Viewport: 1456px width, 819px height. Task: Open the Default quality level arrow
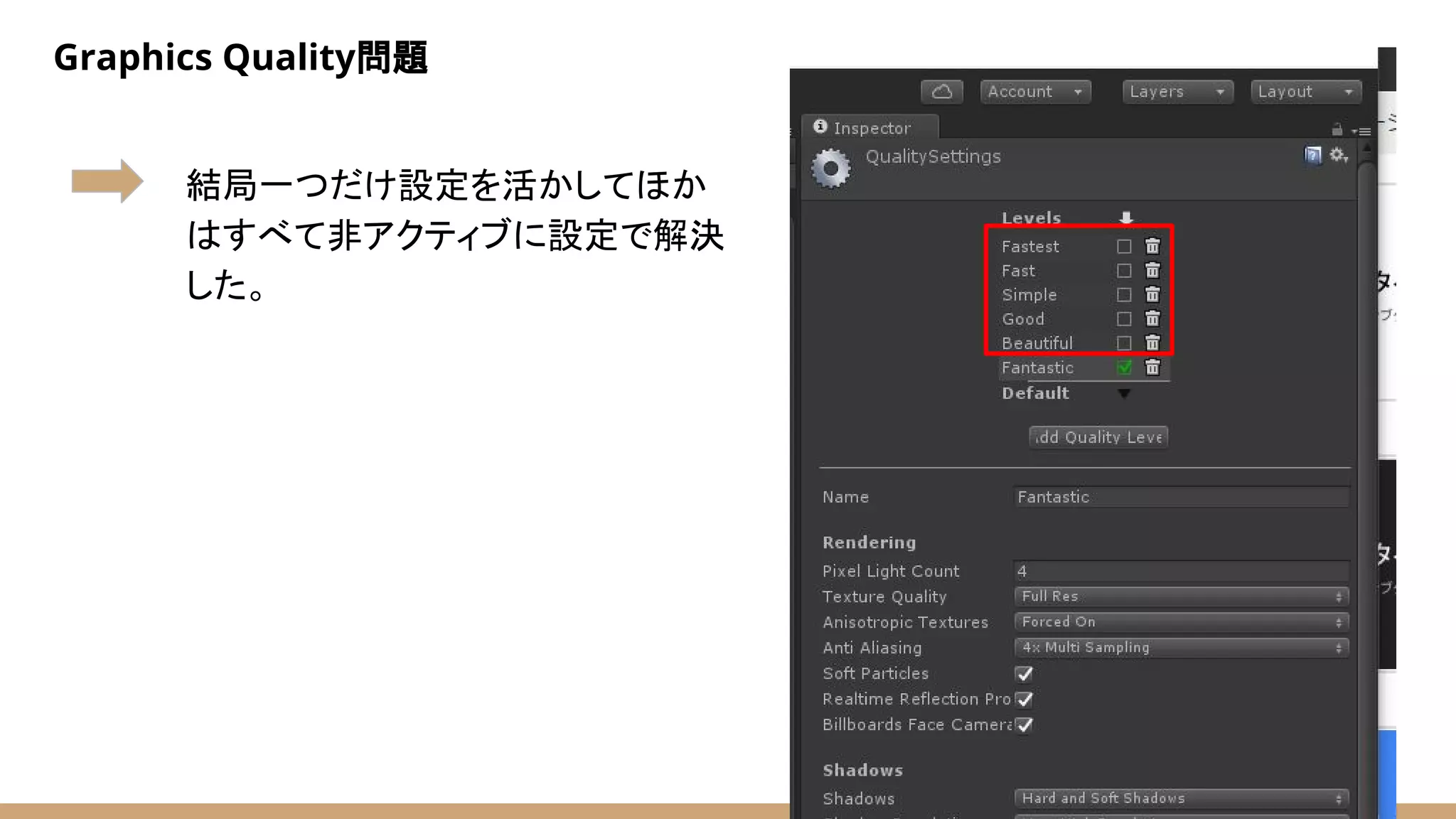pos(1124,394)
